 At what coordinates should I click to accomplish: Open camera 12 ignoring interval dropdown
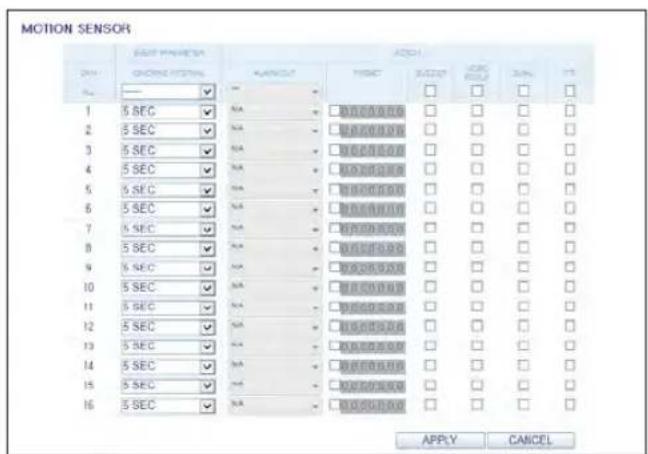click(x=168, y=327)
